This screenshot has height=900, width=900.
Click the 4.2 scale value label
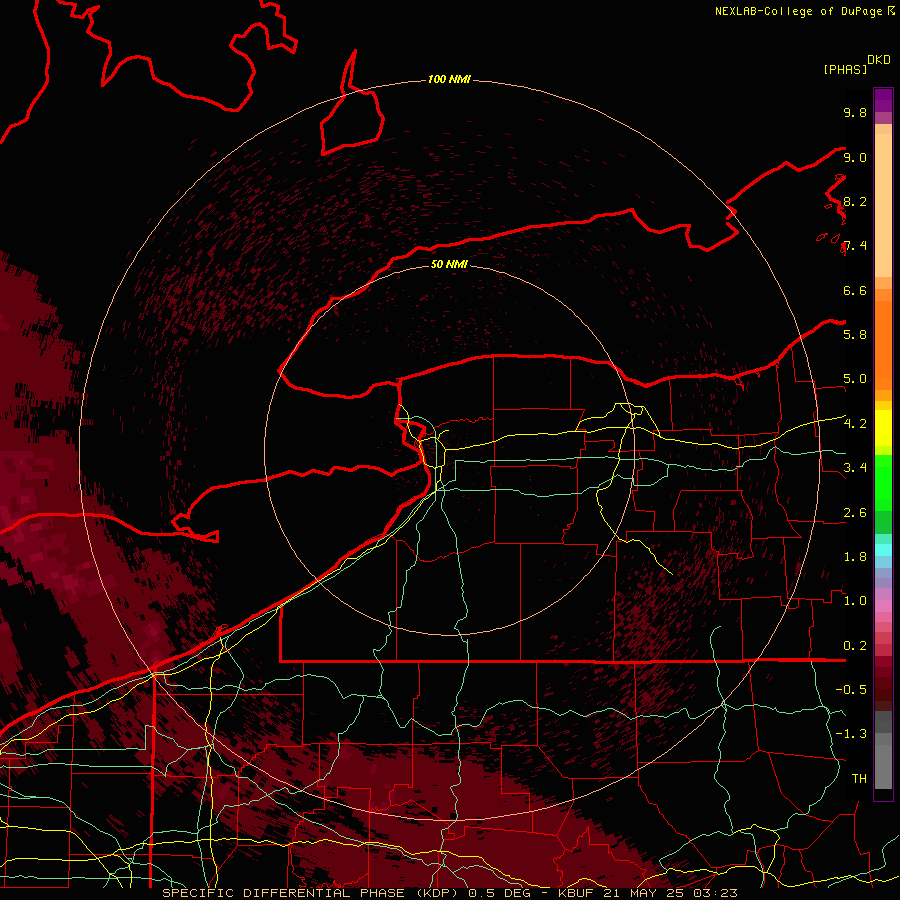855,424
